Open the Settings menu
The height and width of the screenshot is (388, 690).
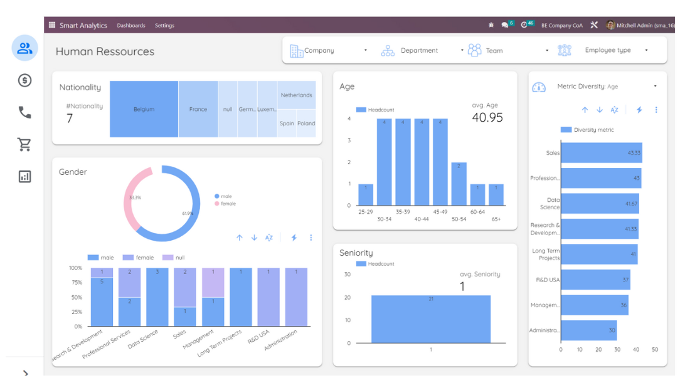[164, 26]
